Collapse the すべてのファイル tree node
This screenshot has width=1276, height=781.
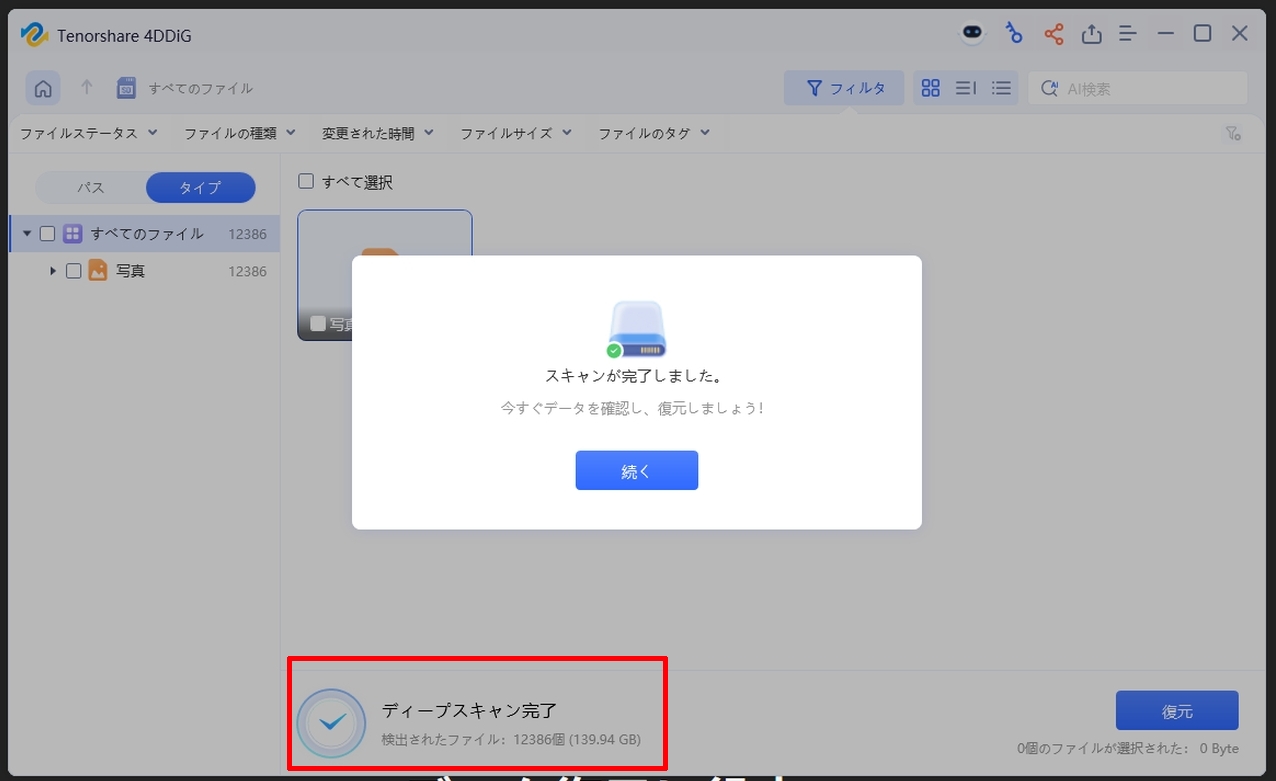(x=27, y=234)
